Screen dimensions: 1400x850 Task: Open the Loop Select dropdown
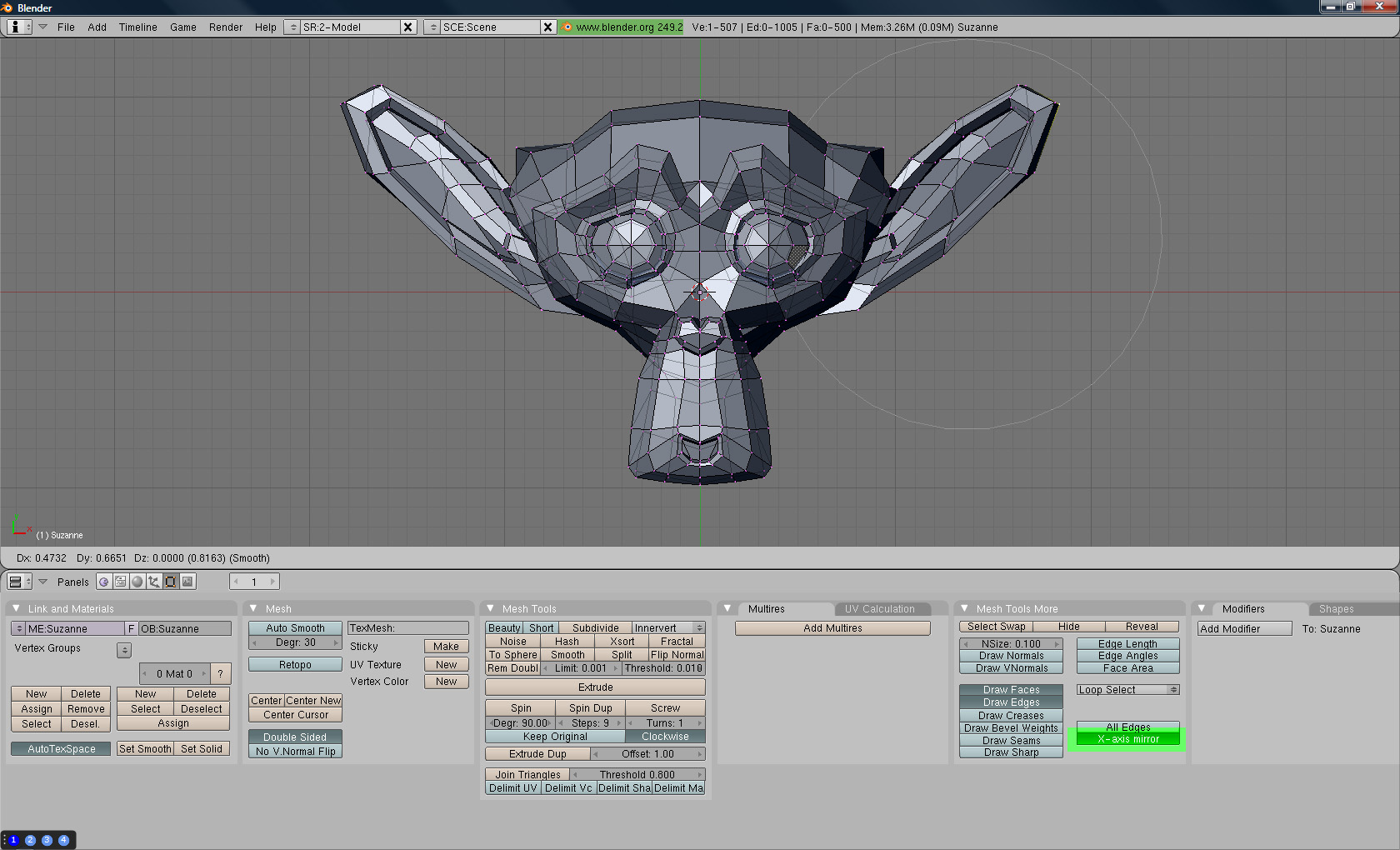[x=1127, y=690]
